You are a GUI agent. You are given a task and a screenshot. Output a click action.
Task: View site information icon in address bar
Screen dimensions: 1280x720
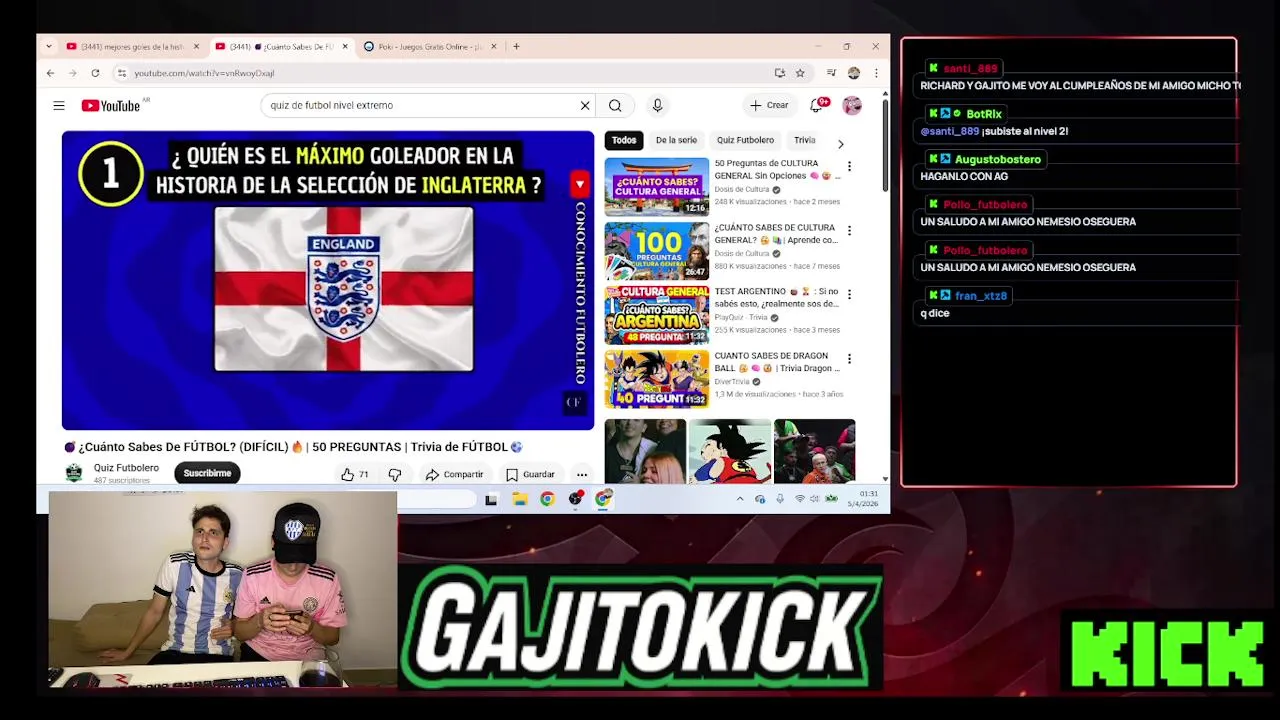(x=122, y=73)
